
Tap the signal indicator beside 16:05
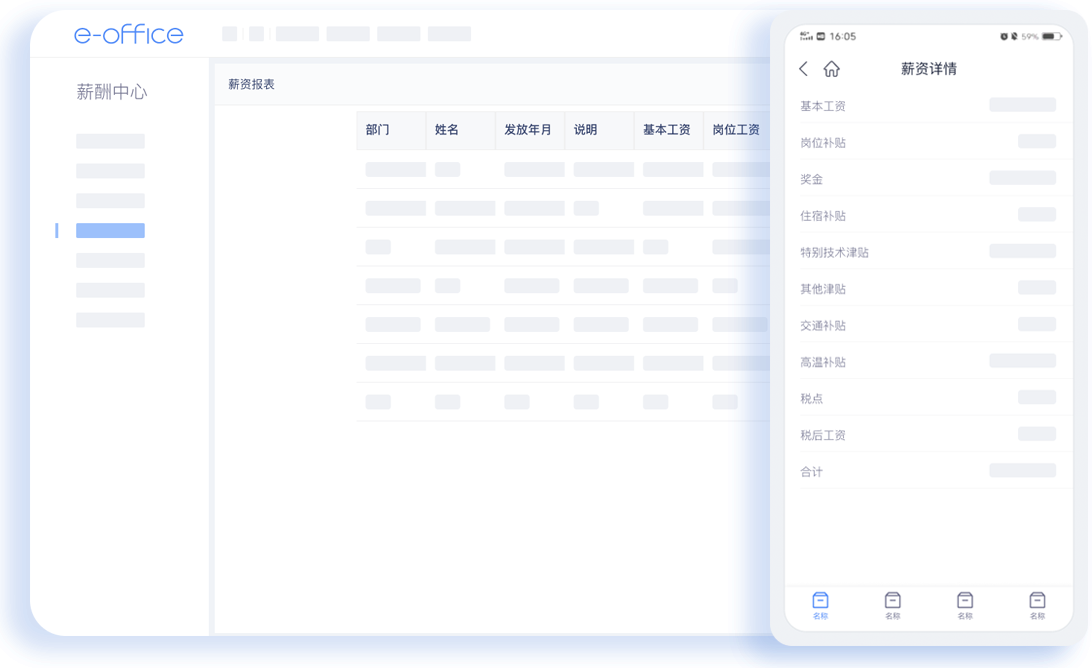coord(806,37)
